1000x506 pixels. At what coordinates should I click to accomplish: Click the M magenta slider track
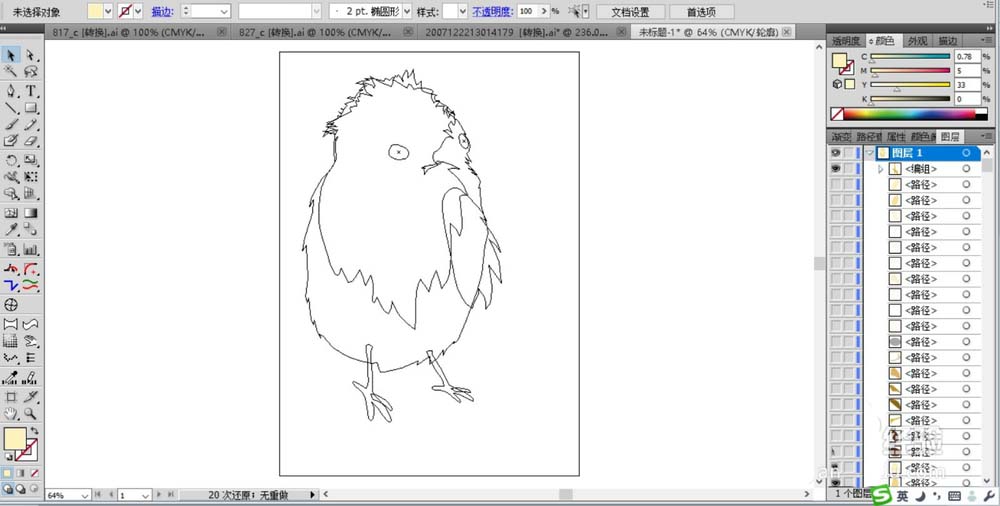[911, 70]
